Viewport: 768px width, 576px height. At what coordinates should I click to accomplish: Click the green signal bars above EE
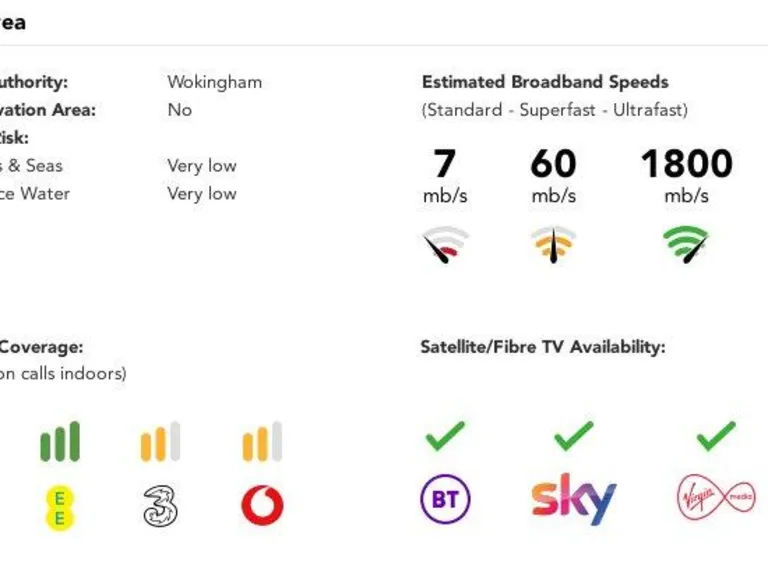[x=60, y=442]
